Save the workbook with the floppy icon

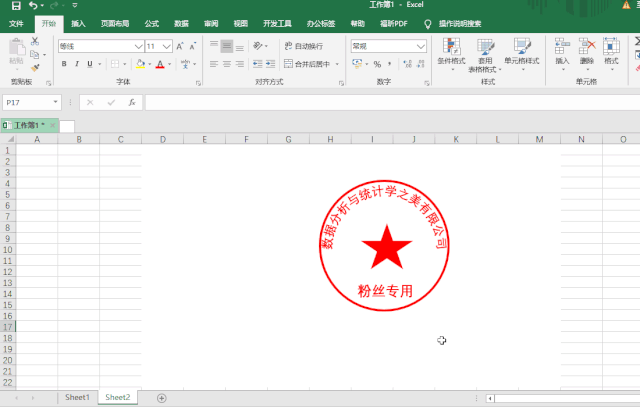[16, 5]
